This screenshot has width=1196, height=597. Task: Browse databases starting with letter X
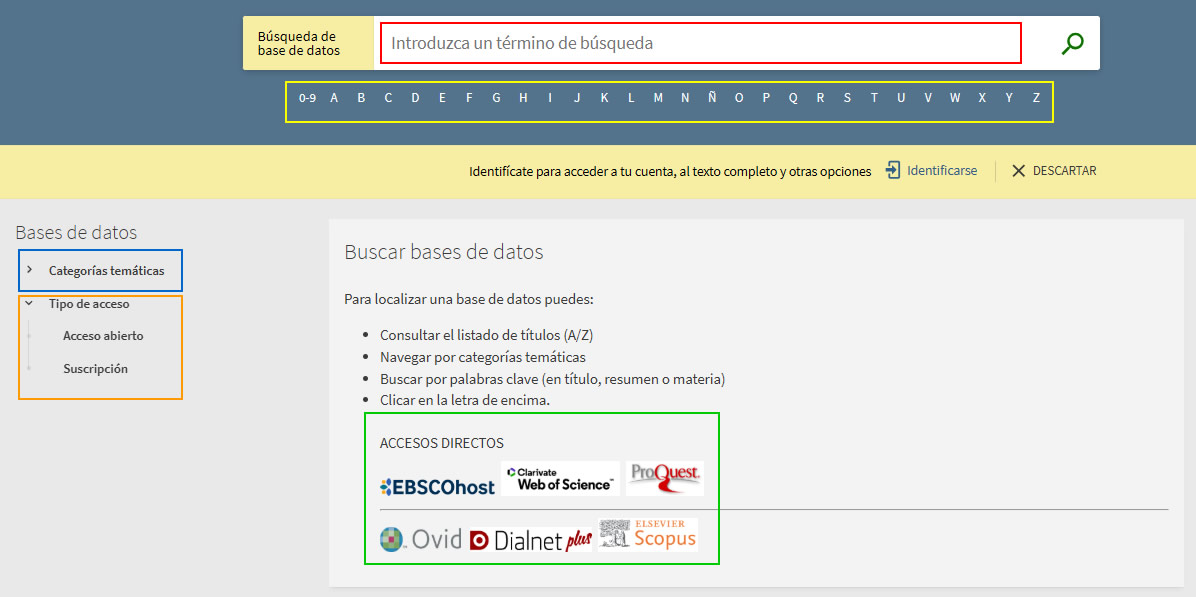click(x=982, y=98)
